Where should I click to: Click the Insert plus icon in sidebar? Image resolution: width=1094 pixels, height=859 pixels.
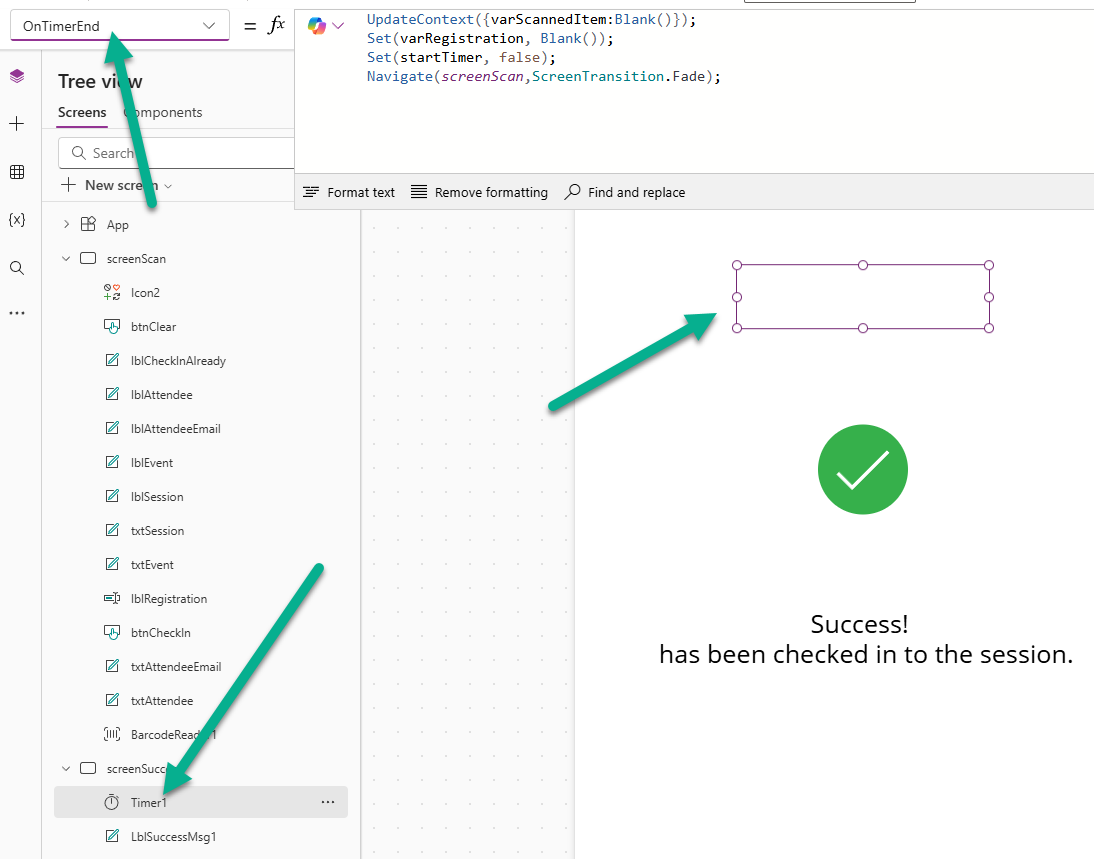point(17,124)
